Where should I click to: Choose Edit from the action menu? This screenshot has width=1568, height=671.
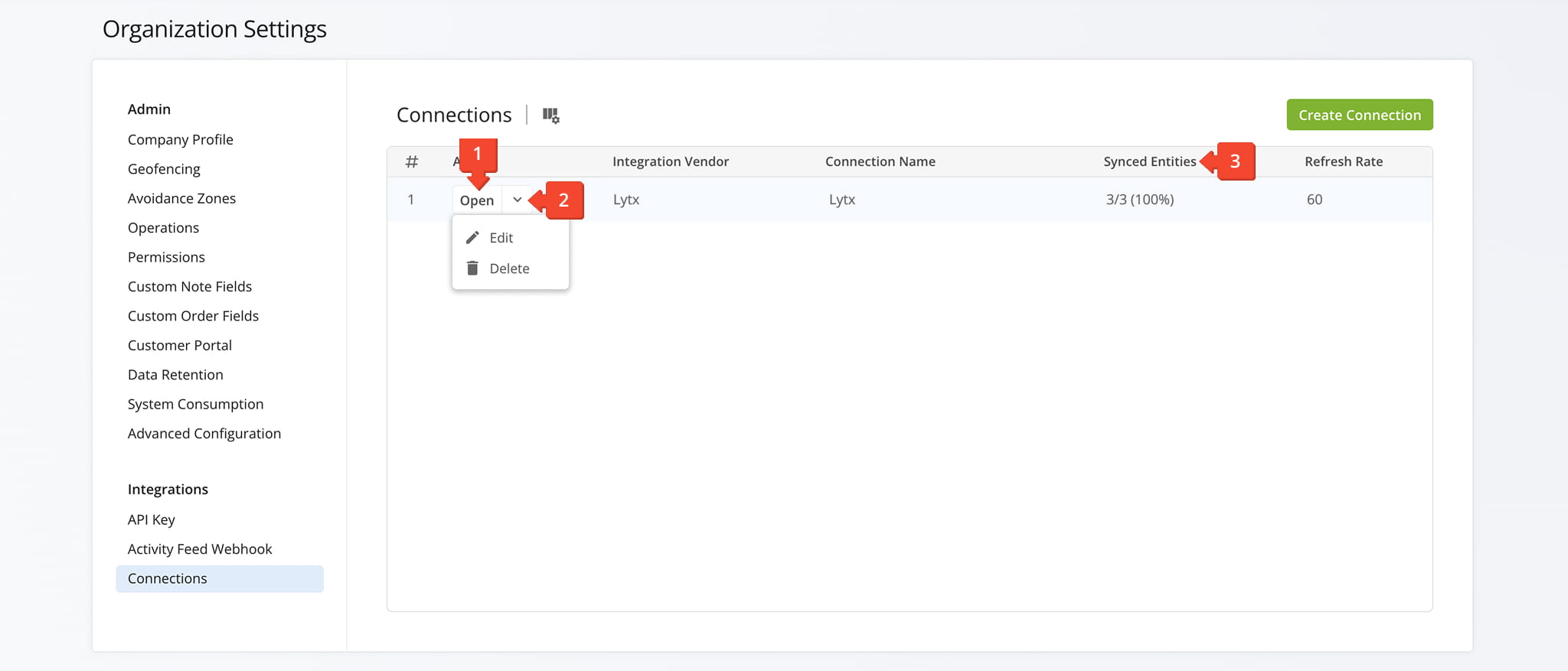click(501, 238)
